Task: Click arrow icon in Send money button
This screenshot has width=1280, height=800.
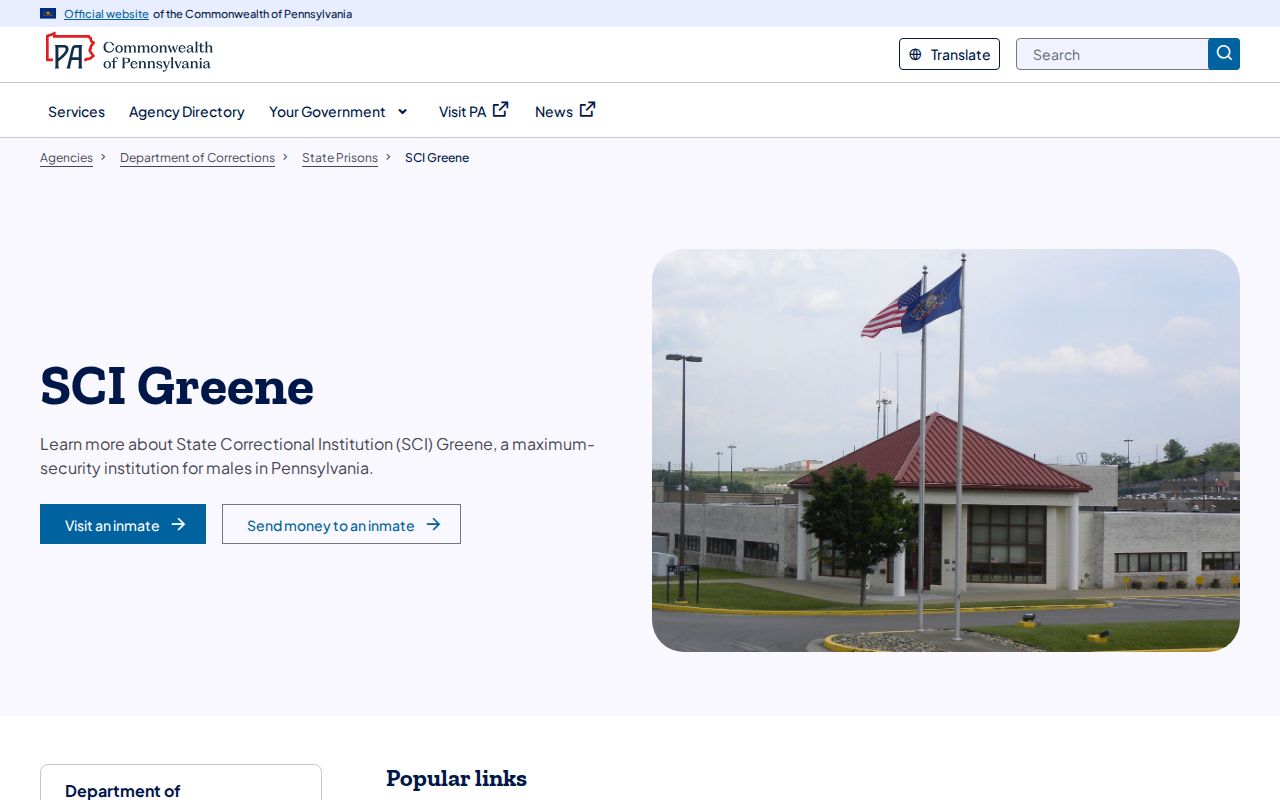Action: tap(433, 524)
